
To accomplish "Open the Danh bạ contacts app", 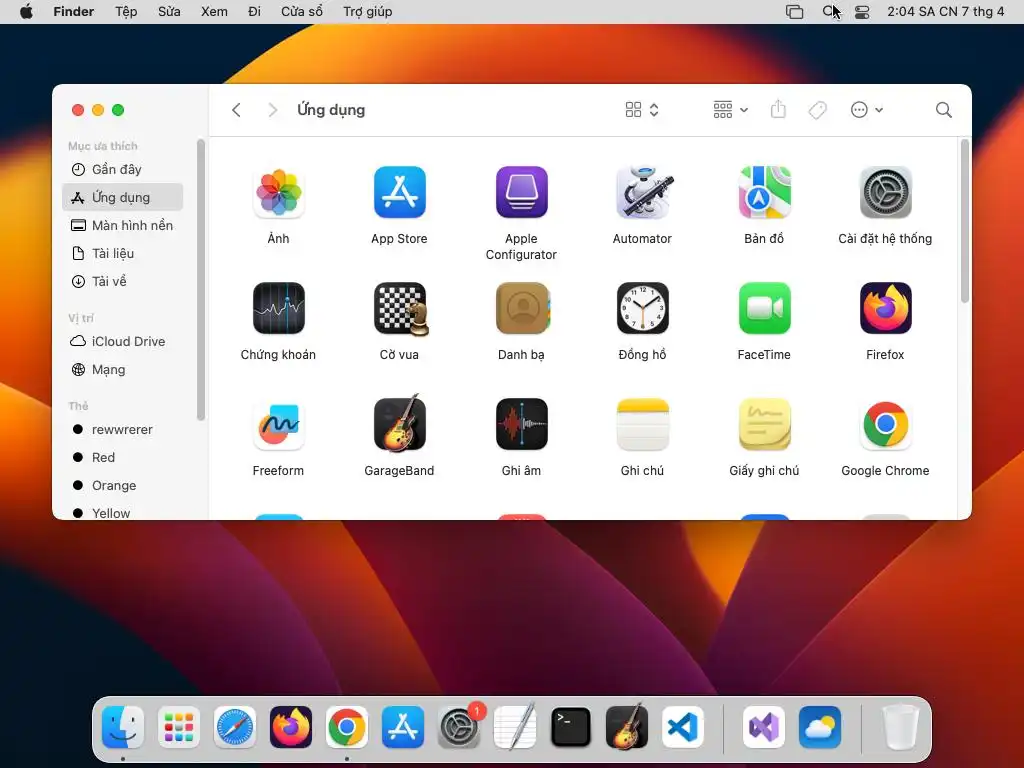I will click(521, 308).
